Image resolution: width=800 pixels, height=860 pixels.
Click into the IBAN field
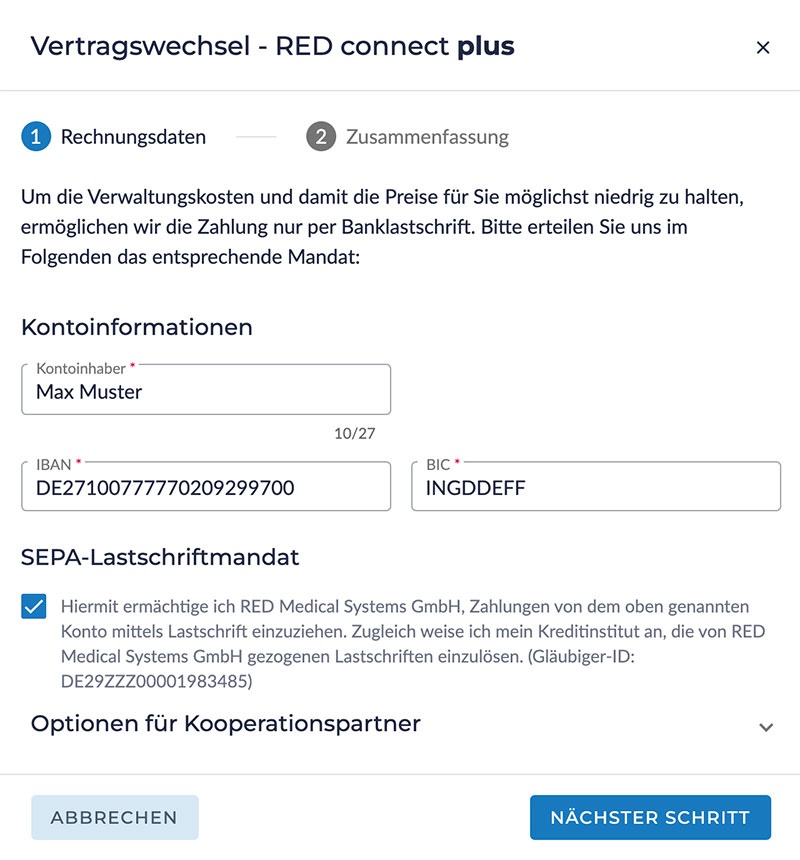point(205,488)
